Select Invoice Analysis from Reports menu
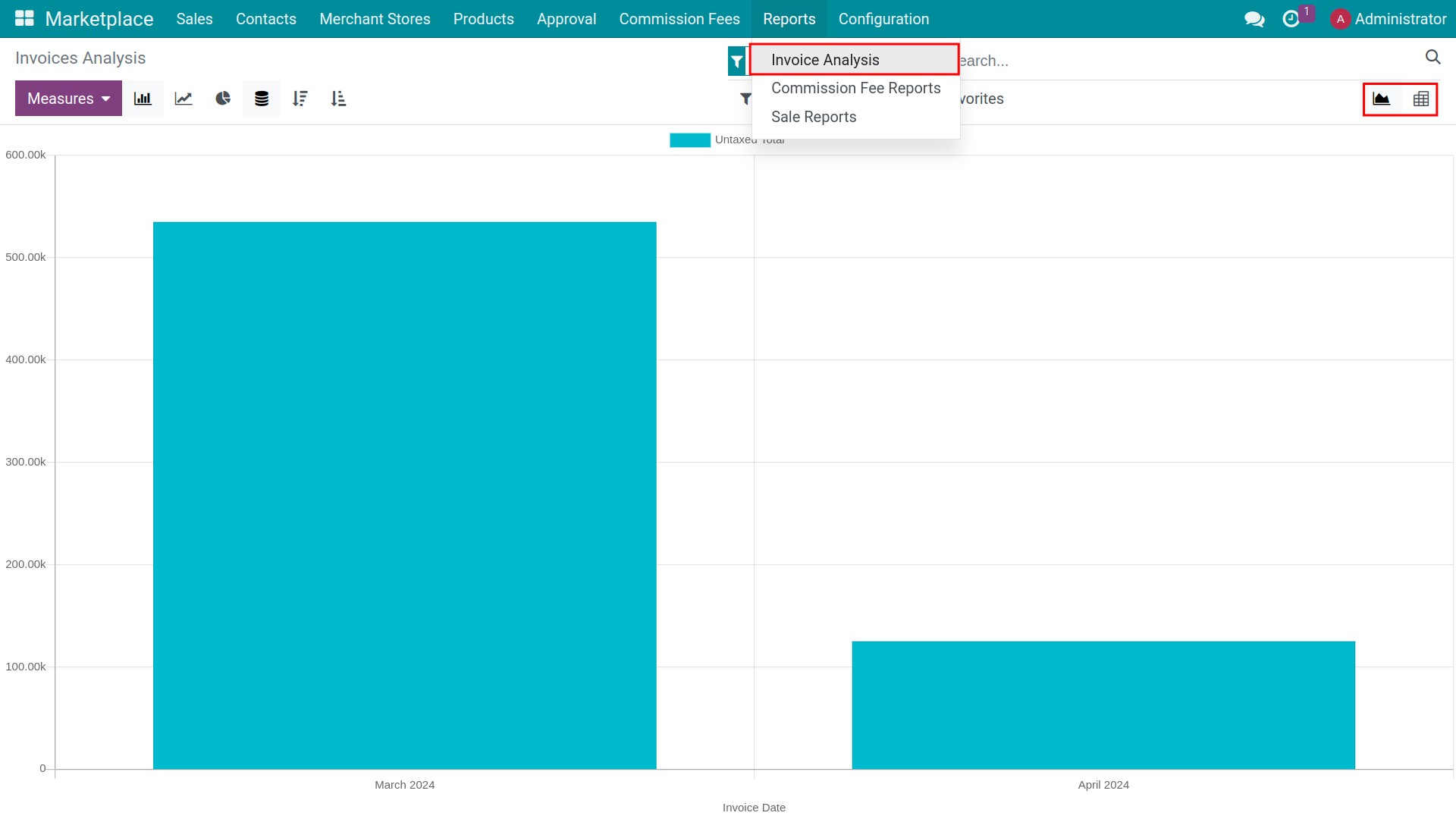 coord(855,60)
